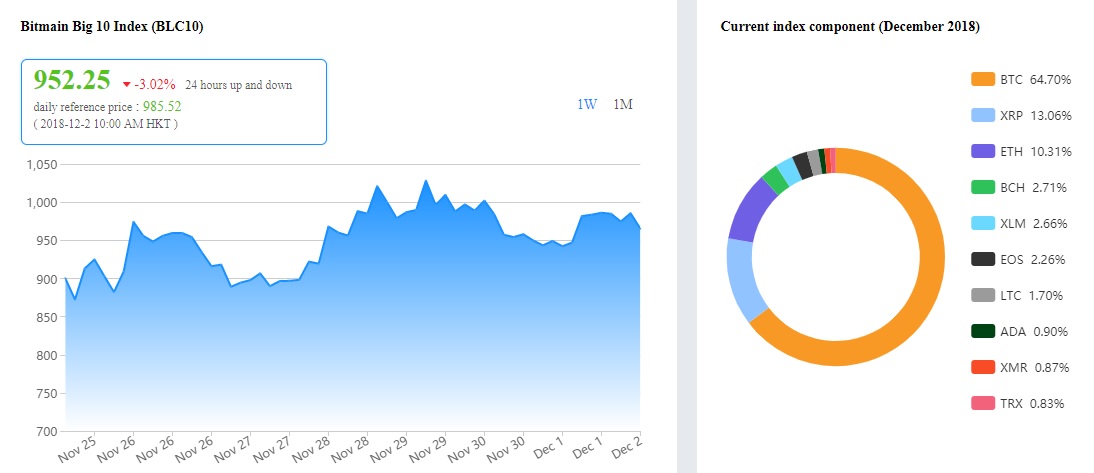The image size is (1094, 473).
Task: Click the TRX pink legend swatch
Action: (x=982, y=403)
